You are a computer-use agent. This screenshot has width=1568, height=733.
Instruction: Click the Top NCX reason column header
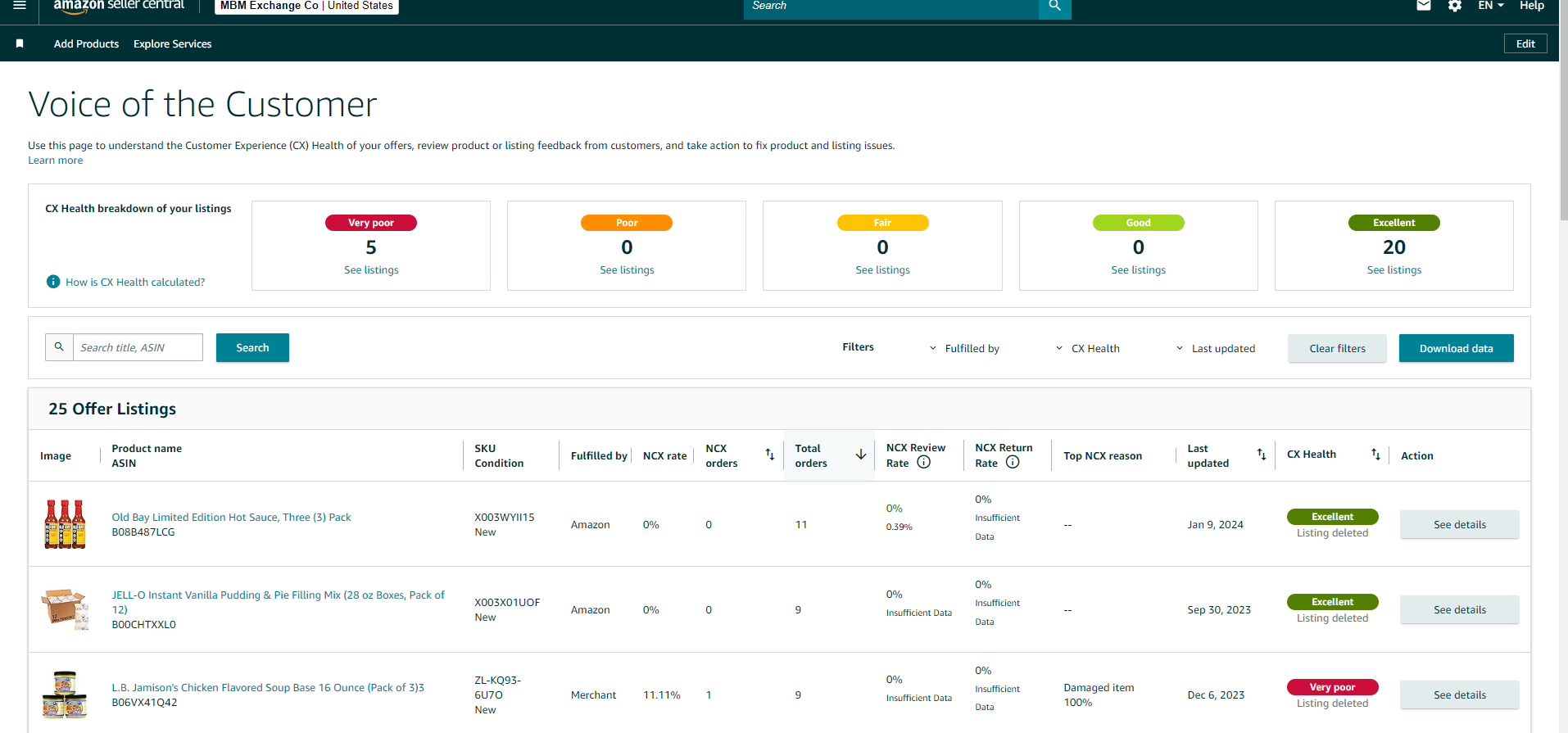1103,455
